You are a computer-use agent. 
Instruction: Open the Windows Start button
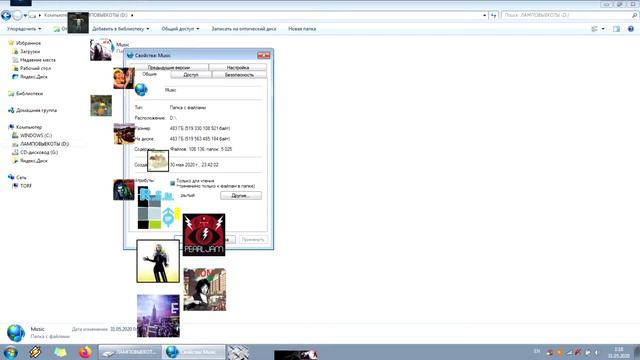[10, 352]
